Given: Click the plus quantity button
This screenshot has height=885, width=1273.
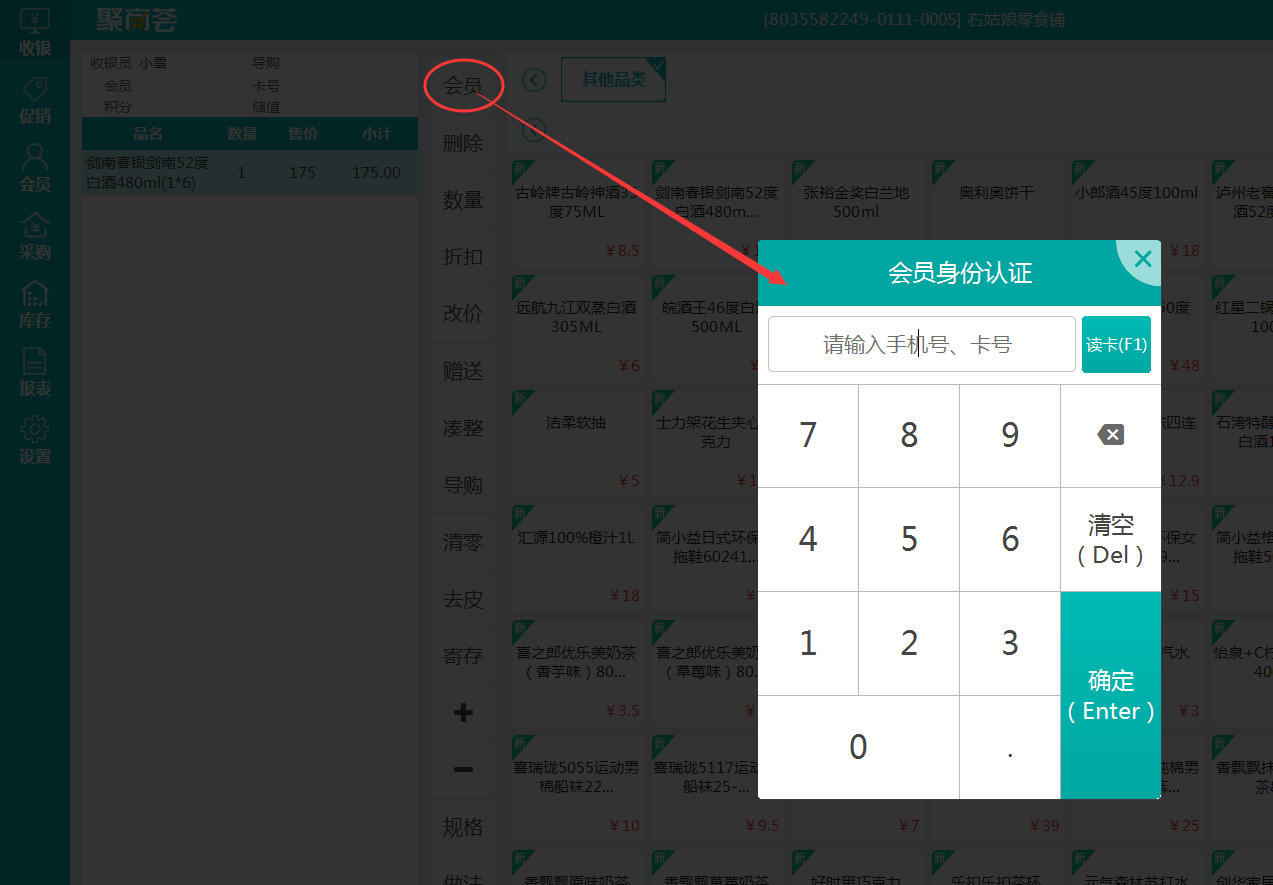Looking at the screenshot, I should pos(463,713).
